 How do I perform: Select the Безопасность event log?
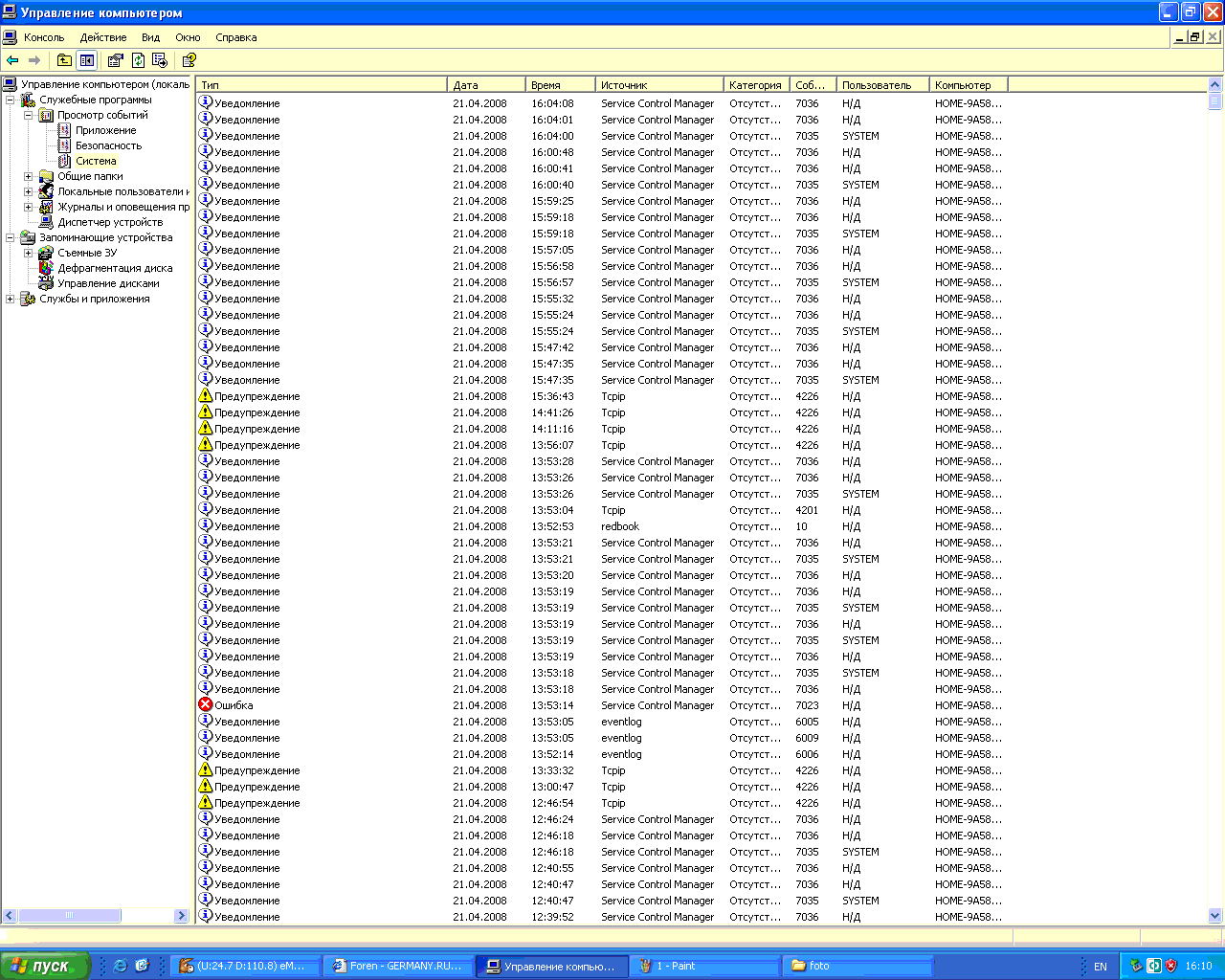point(108,145)
